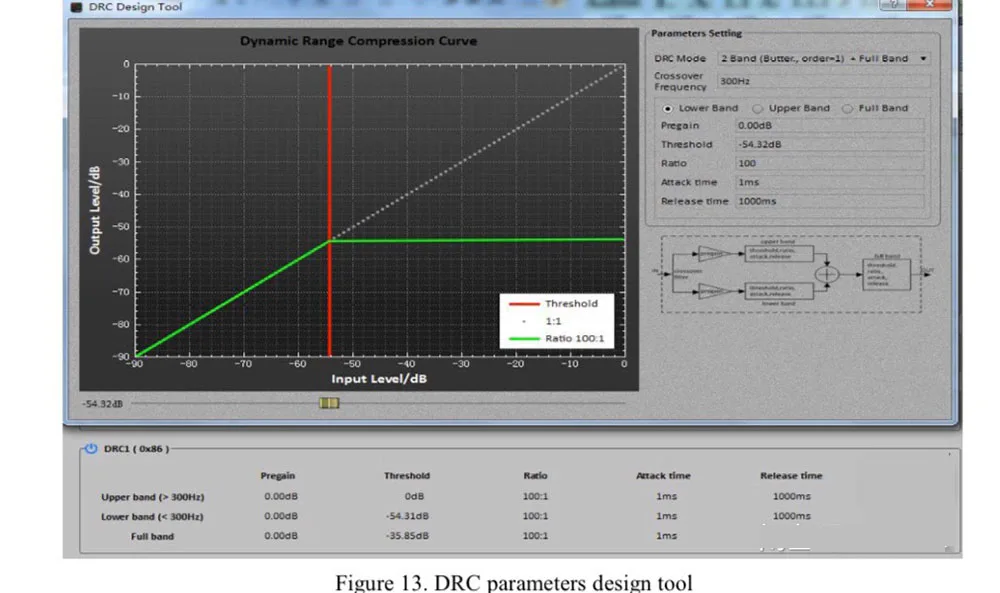Click the Release time 1000ms field

click(829, 201)
